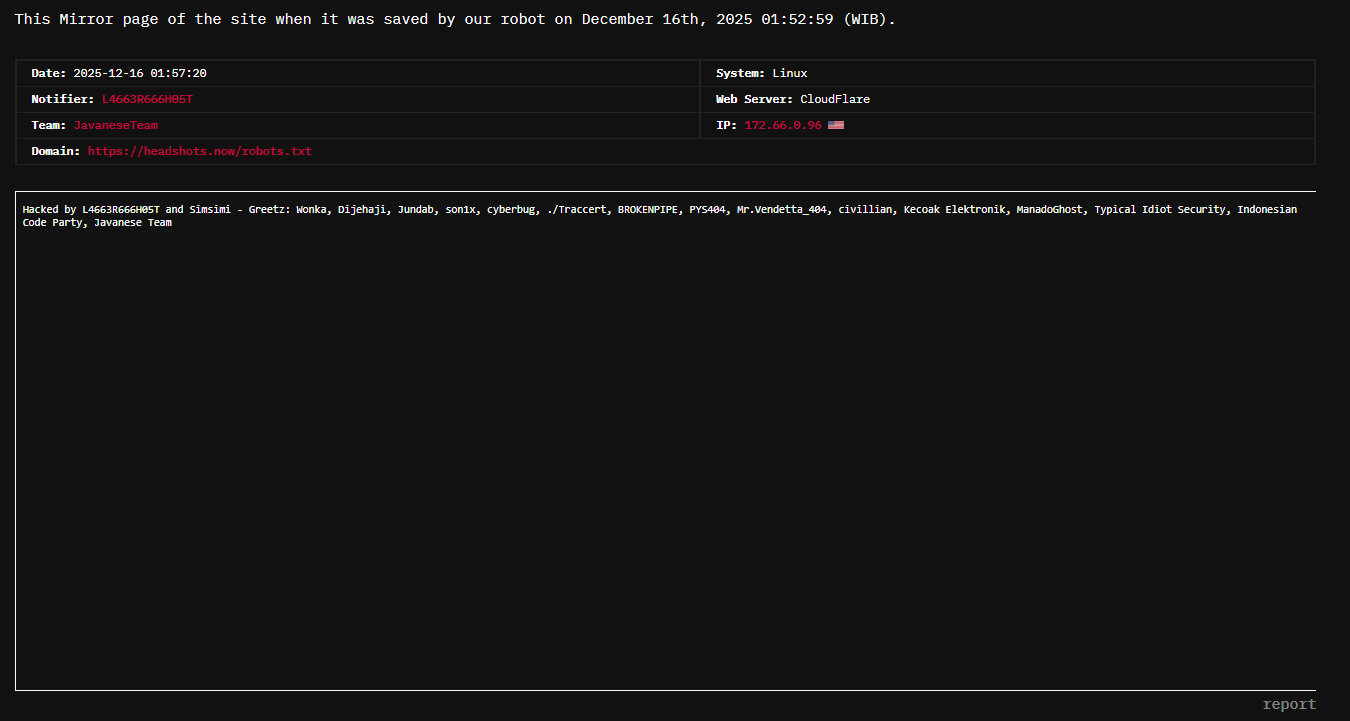Click the report link at the bottom right
Viewport: 1350px width, 721px height.
[x=1289, y=704]
